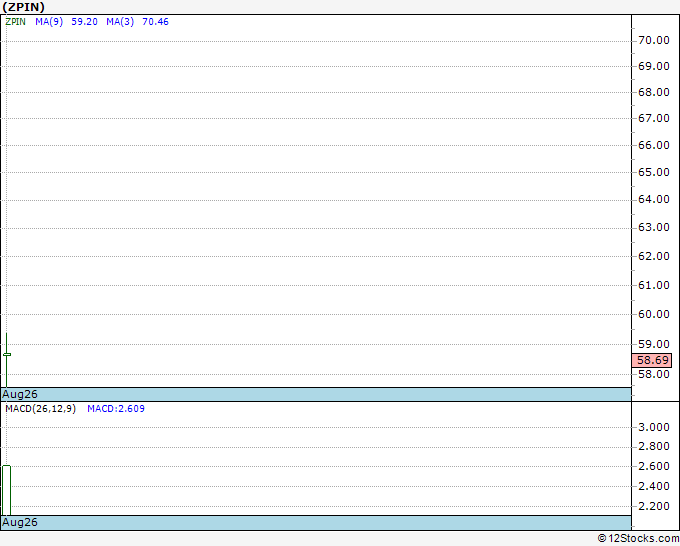Open the 12Stocks.com copyright link
The height and width of the screenshot is (546, 680).
click(638, 539)
